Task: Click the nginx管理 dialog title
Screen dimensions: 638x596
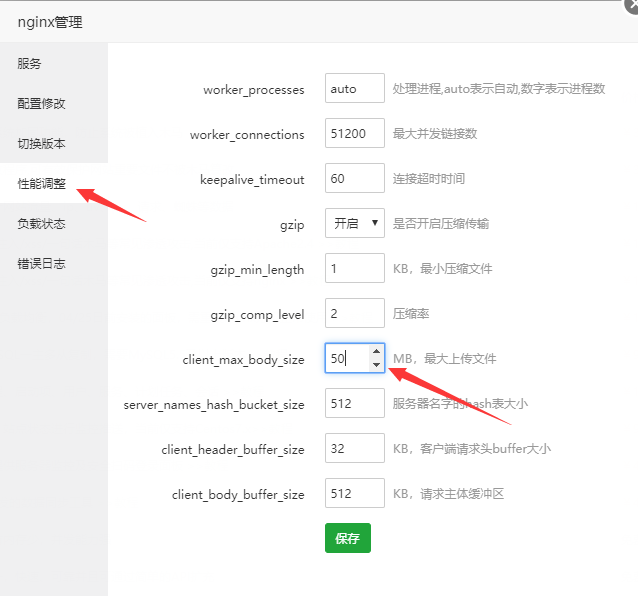Action: pos(50,22)
